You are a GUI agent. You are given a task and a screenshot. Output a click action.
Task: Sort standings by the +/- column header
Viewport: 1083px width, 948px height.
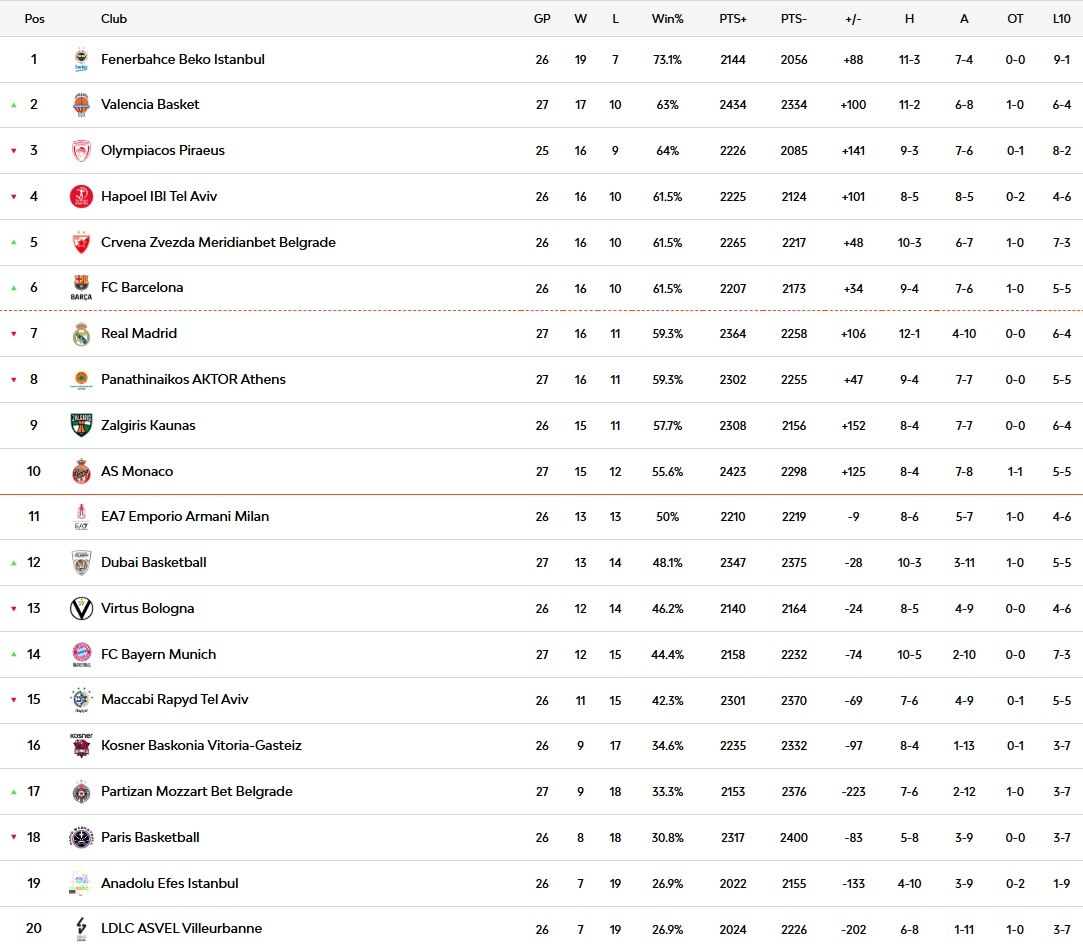point(853,19)
